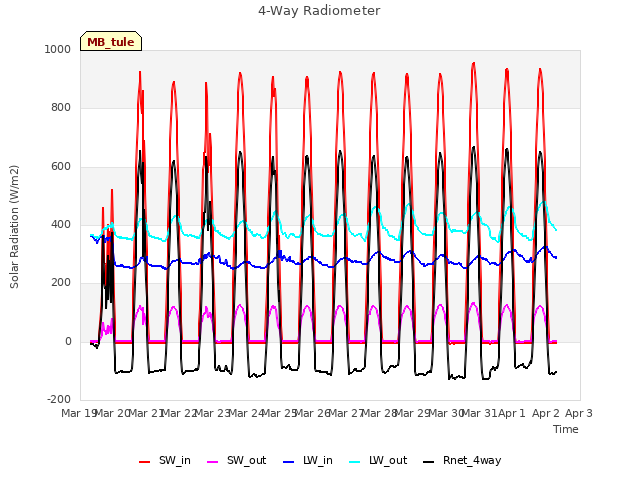The image size is (640, 480).
Task: Click the Time axis label
Action: click(566, 429)
